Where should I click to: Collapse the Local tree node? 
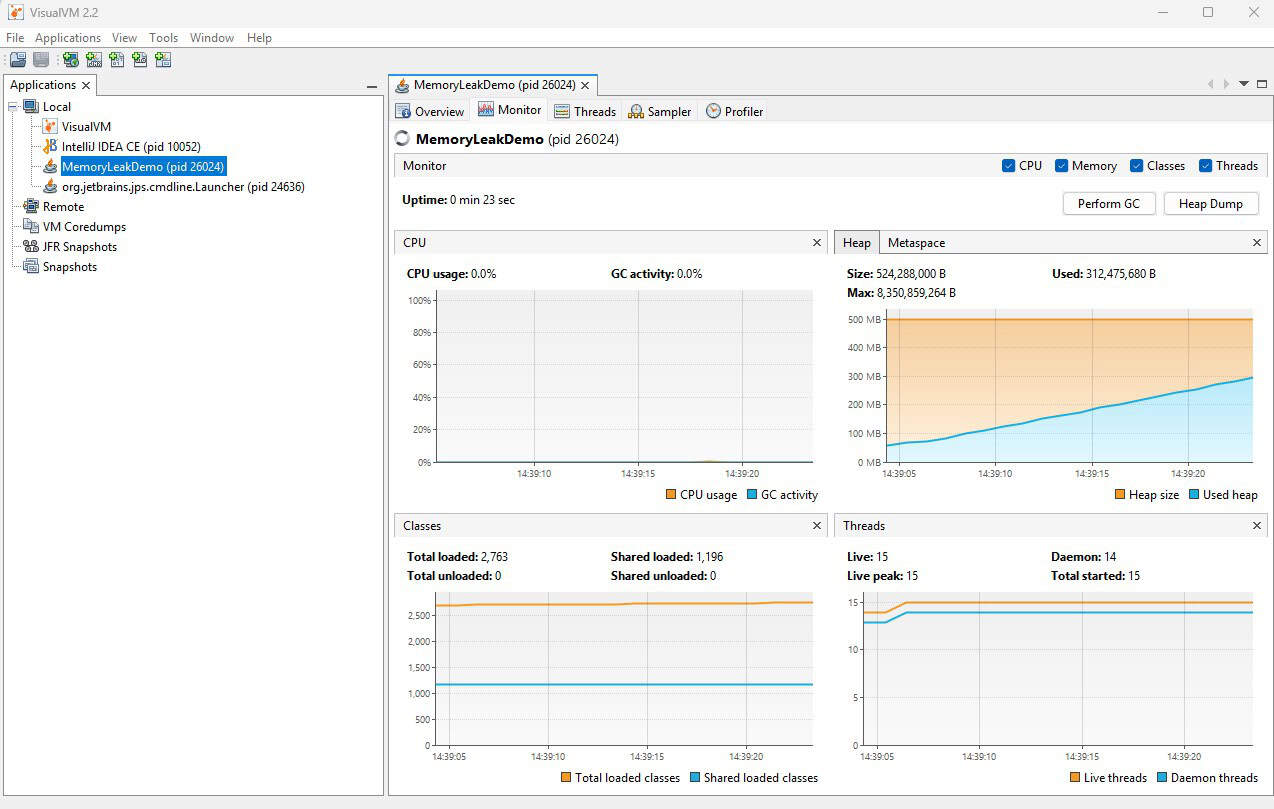[12, 107]
